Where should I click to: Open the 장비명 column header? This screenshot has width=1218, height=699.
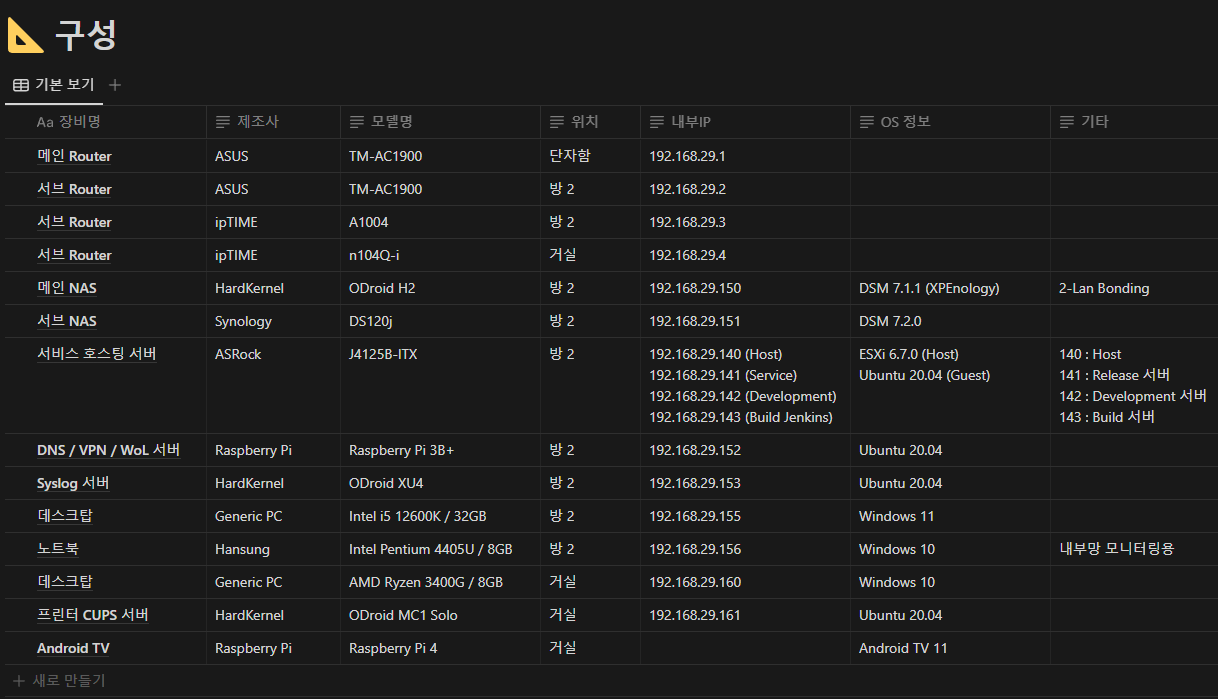tap(105, 122)
